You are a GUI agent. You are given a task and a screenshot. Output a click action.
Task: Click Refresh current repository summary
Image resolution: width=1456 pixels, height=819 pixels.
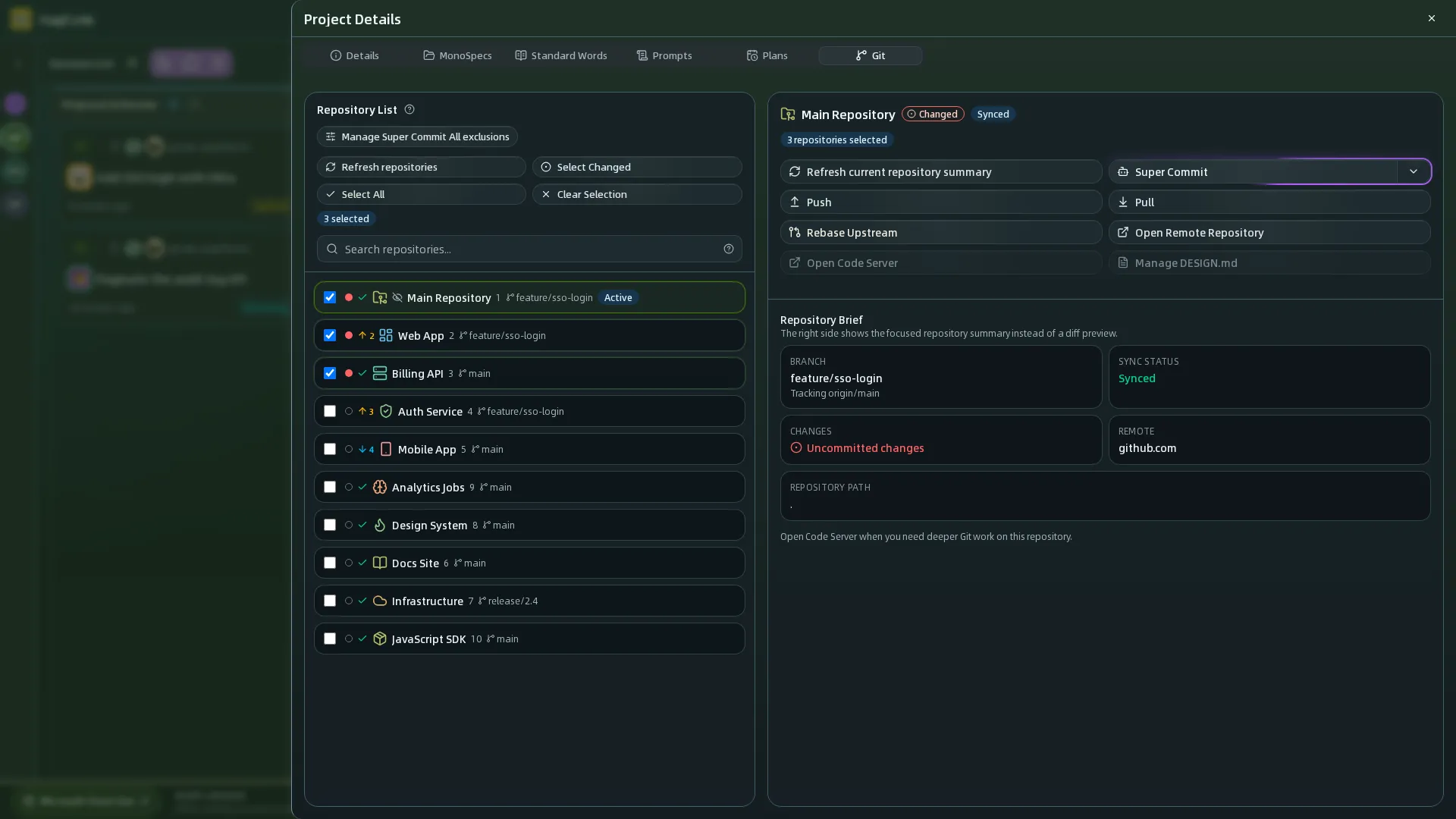point(941,171)
